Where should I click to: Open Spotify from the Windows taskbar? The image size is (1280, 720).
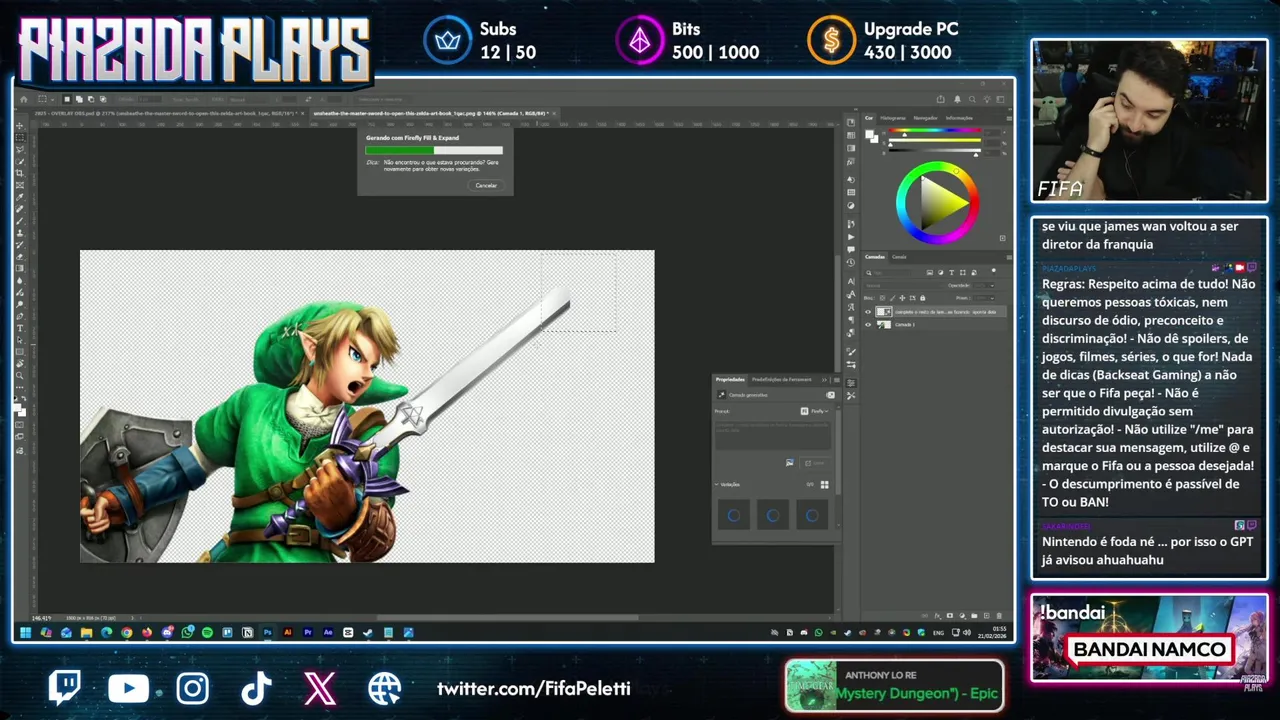point(207,632)
